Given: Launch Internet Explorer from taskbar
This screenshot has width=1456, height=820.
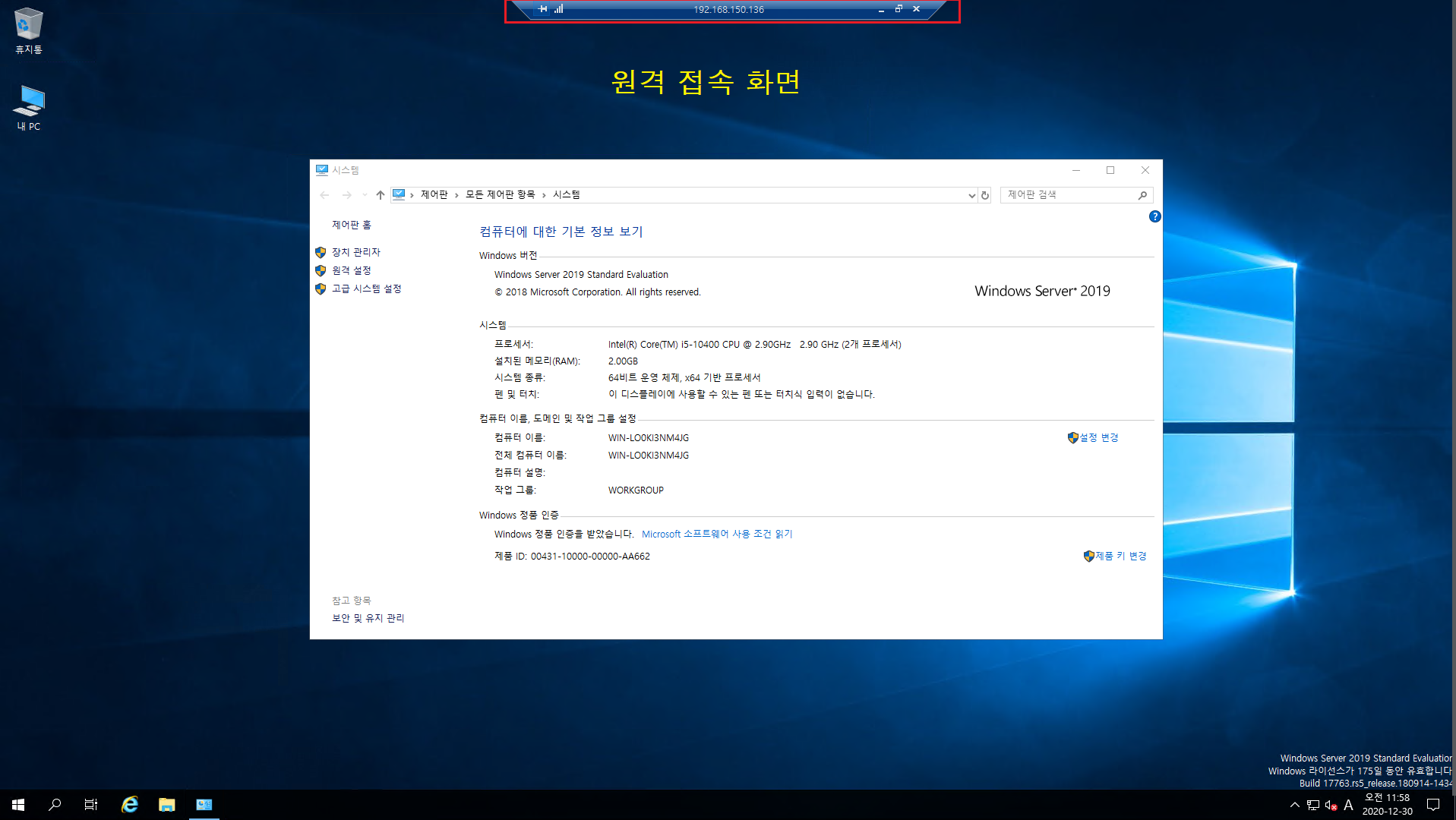Looking at the screenshot, I should (x=130, y=805).
